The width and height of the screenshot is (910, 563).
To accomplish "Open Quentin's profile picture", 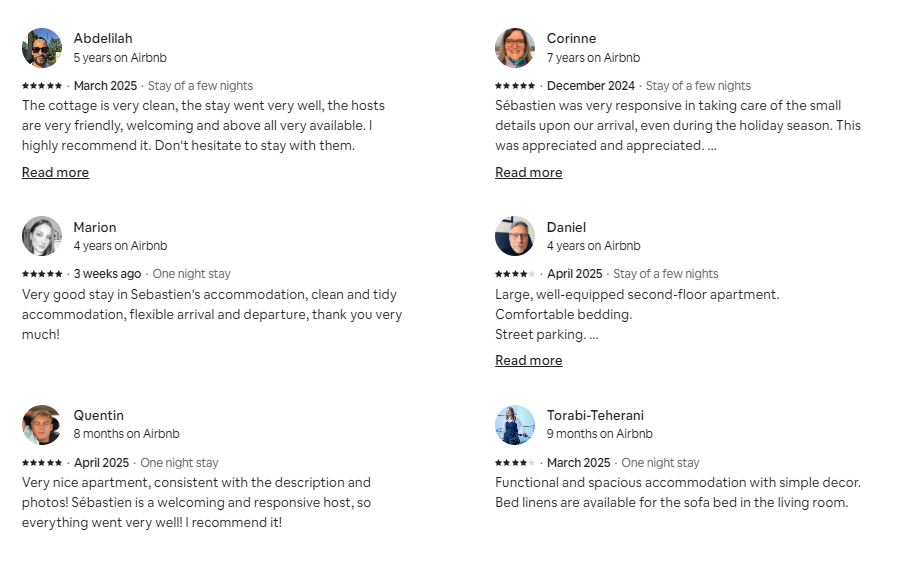I will point(42,425).
